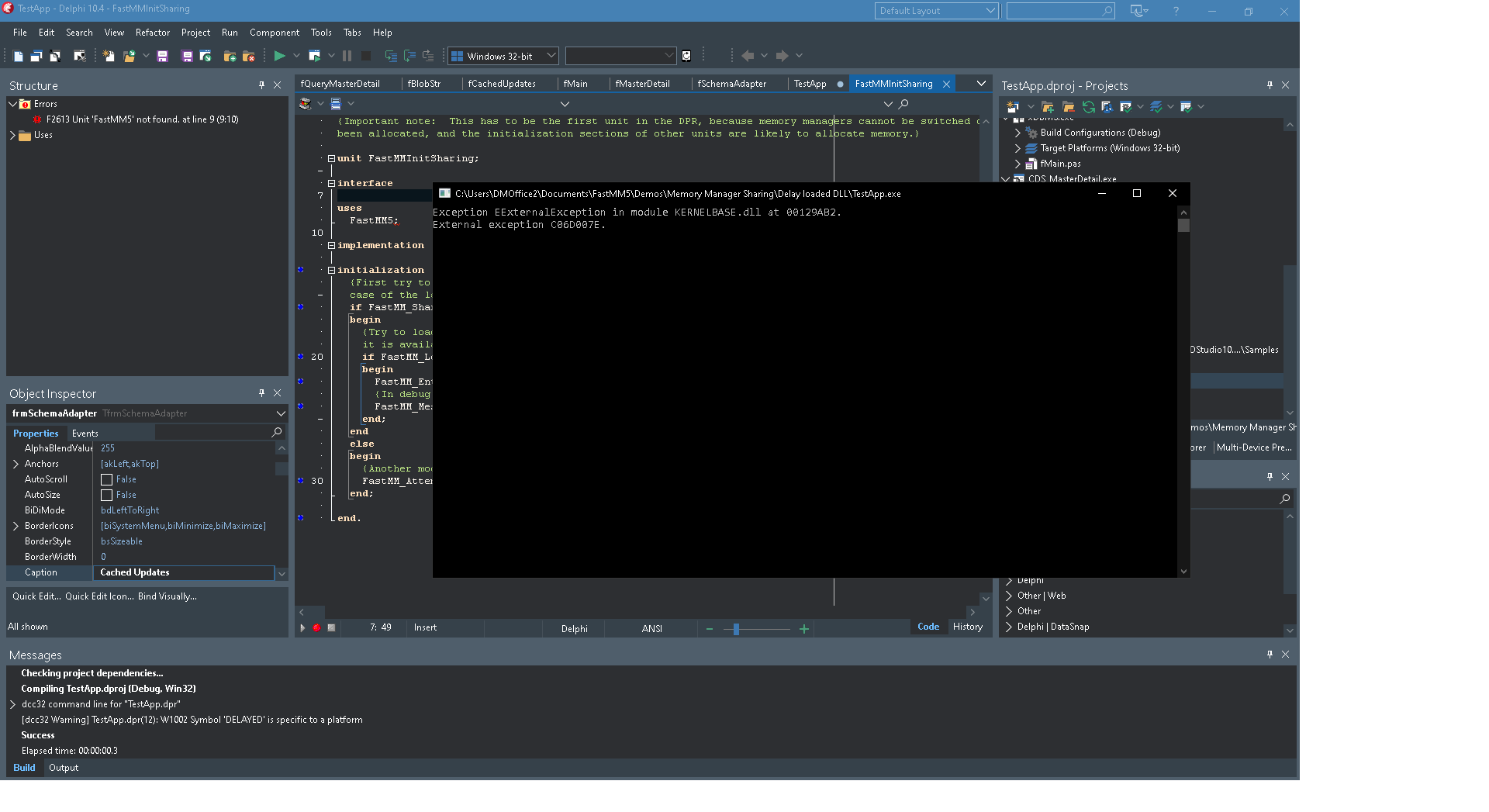Image resolution: width=1489 pixels, height=812 pixels.
Task: Click the Forward navigation arrow
Action: pos(782,56)
